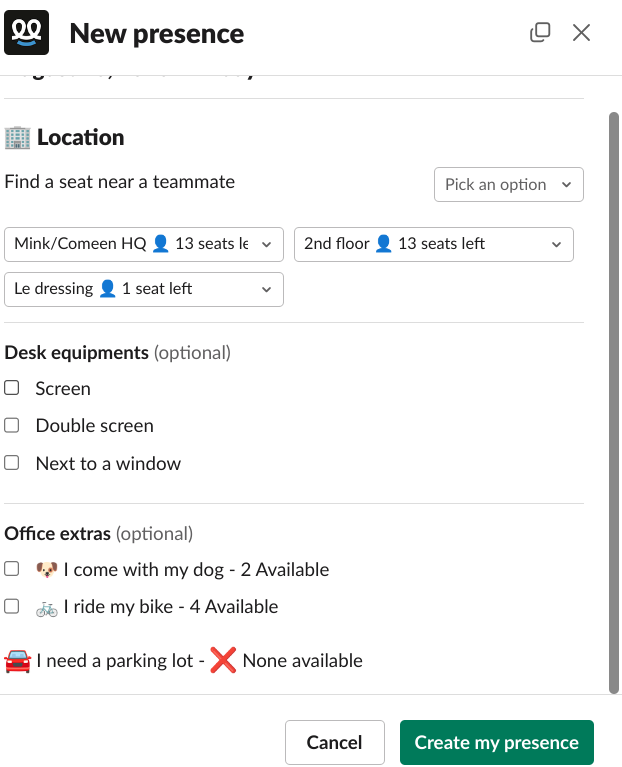Enable the Screen desk equipment checkbox
This screenshot has width=622, height=767.
[12, 388]
